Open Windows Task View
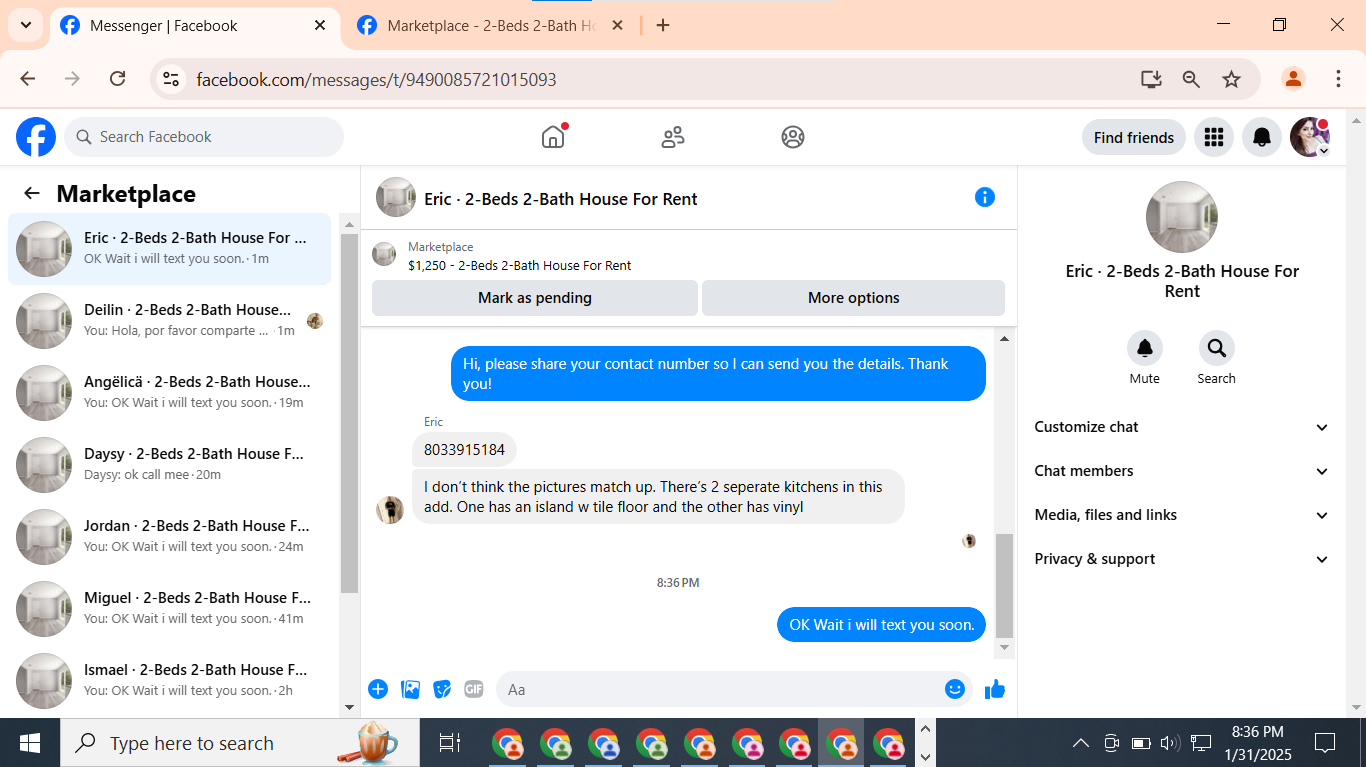Viewport: 1366px width, 767px height. coord(450,743)
